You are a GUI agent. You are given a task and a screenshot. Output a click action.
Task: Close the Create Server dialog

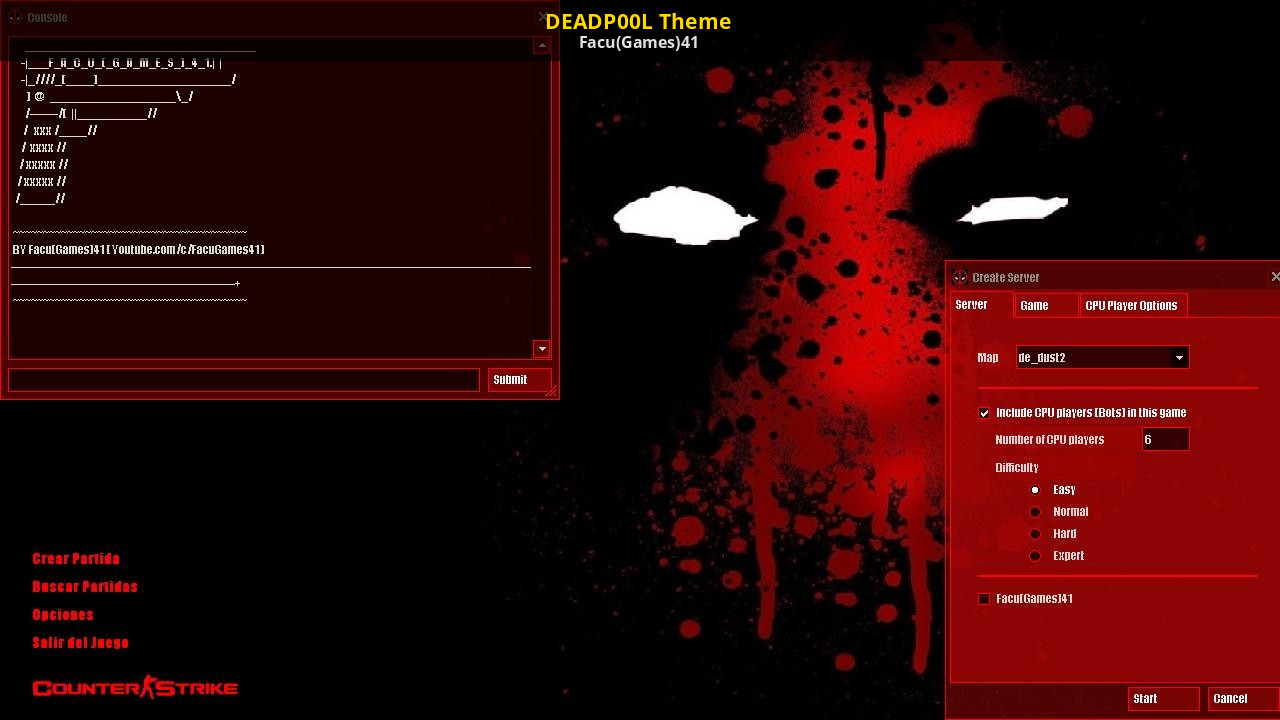[x=1274, y=277]
